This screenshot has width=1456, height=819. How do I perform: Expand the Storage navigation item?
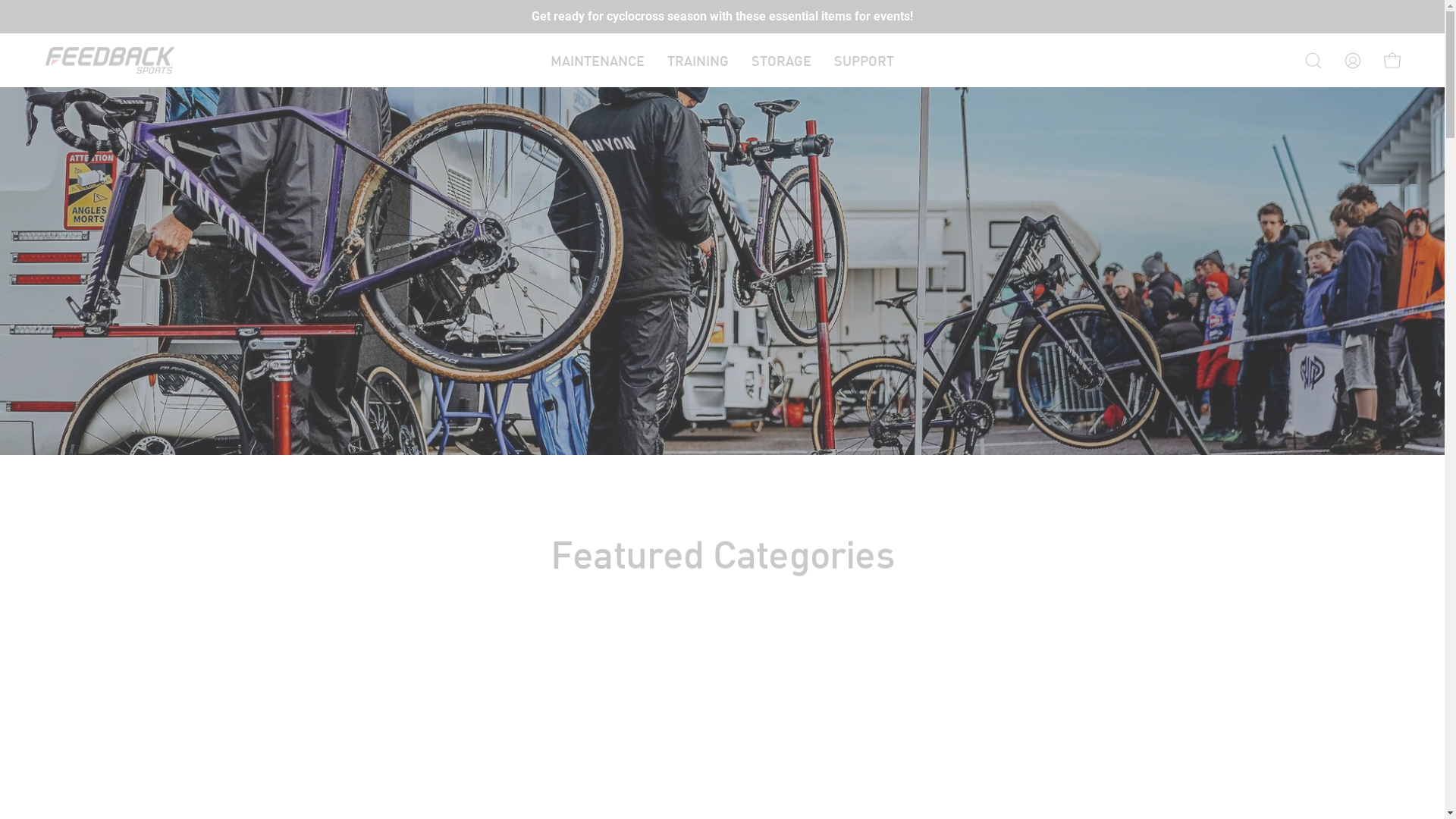tap(780, 61)
